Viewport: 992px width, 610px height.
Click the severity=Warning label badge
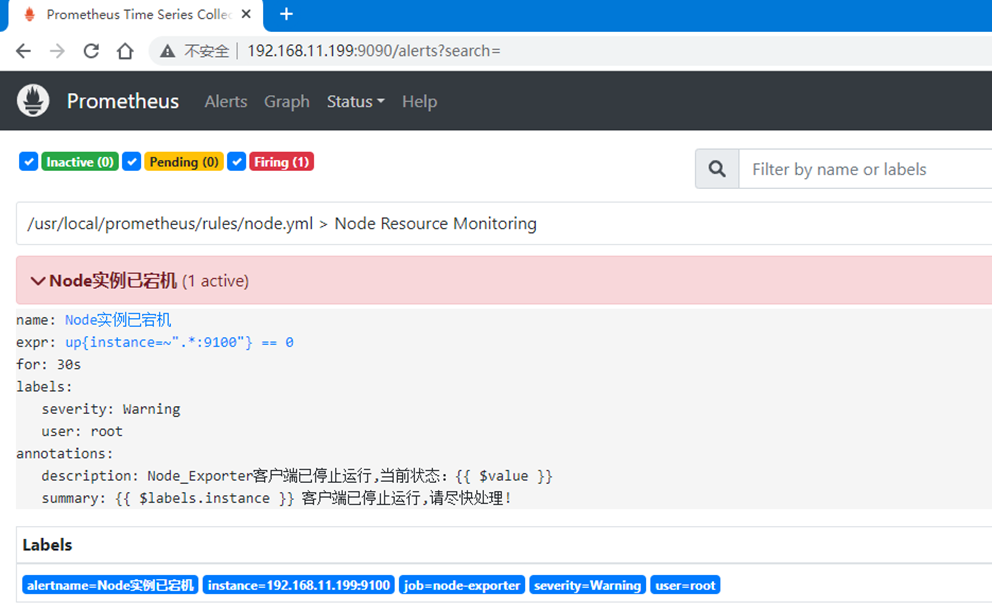[x=587, y=585]
